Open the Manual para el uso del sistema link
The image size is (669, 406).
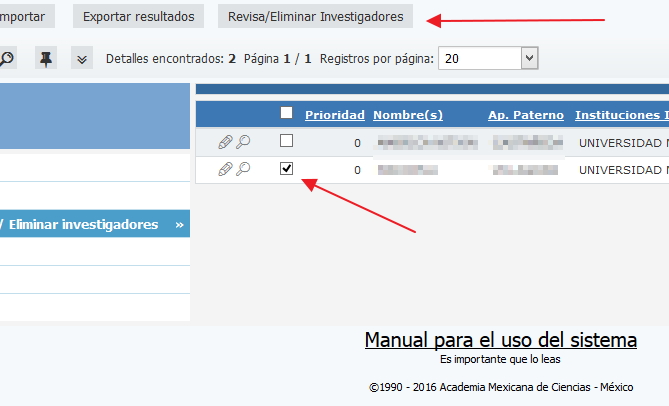pyautogui.click(x=500, y=340)
